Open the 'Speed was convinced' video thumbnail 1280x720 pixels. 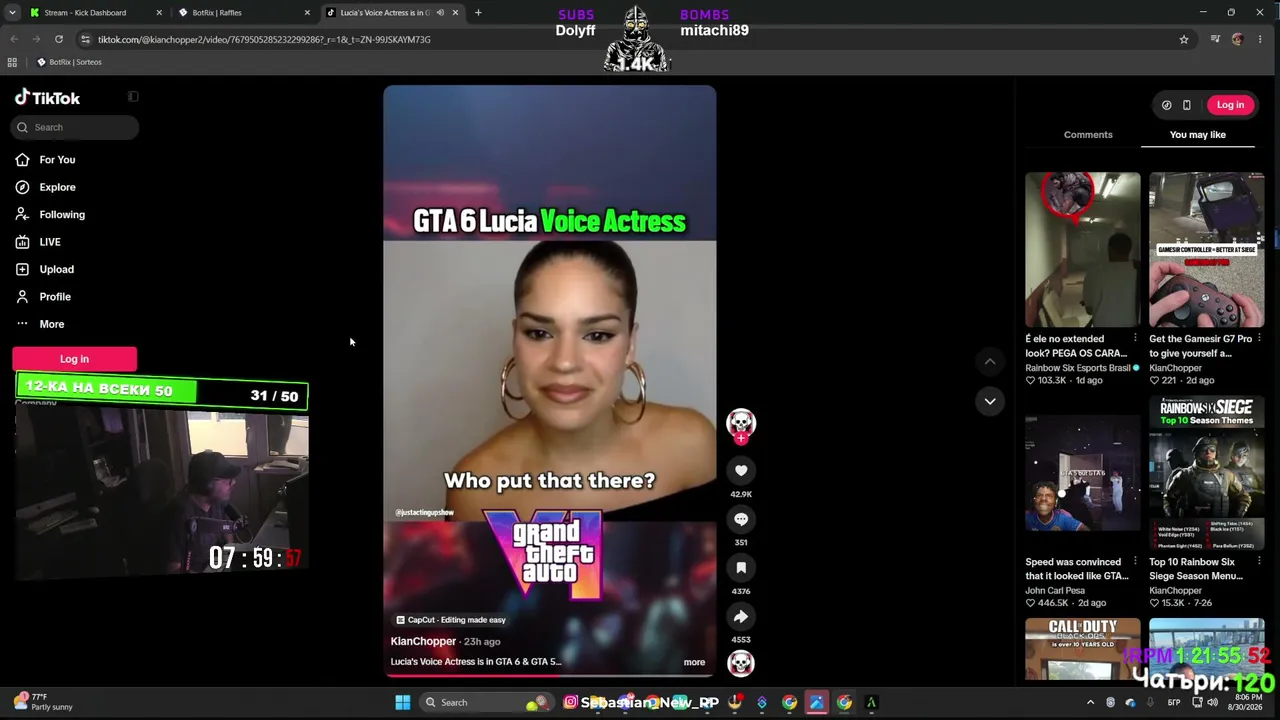pos(1082,473)
